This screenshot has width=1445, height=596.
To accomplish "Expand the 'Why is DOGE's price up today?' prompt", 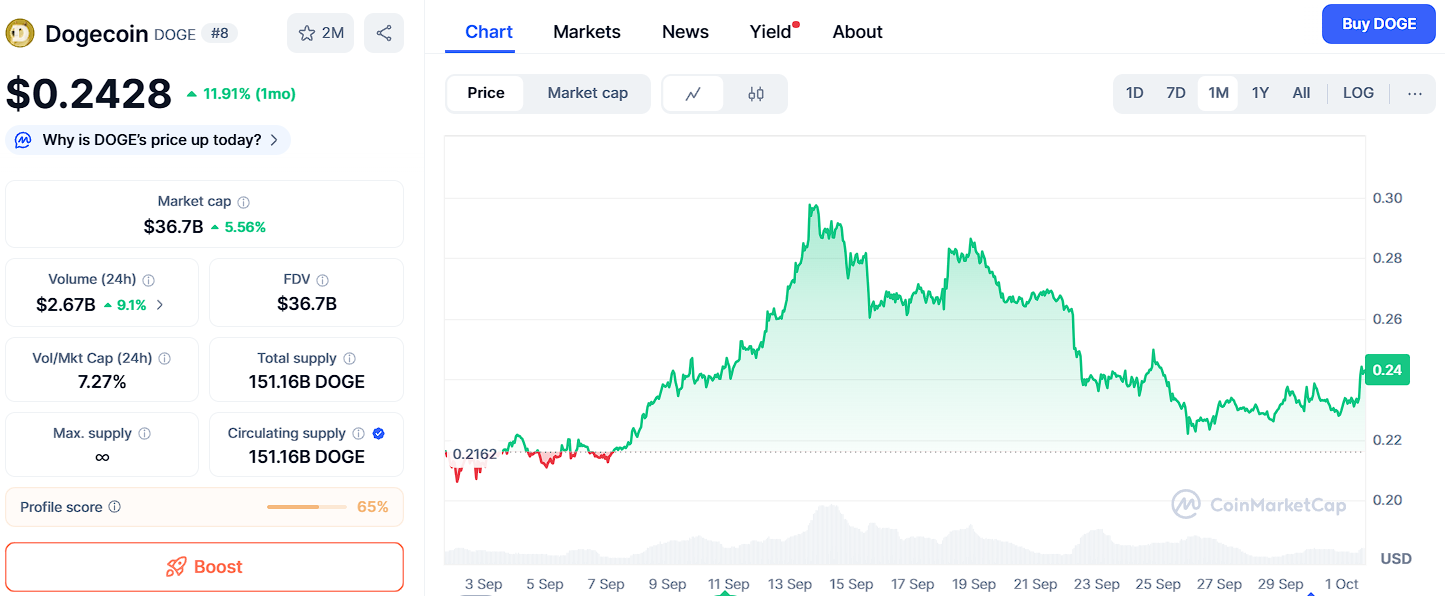I will click(150, 140).
